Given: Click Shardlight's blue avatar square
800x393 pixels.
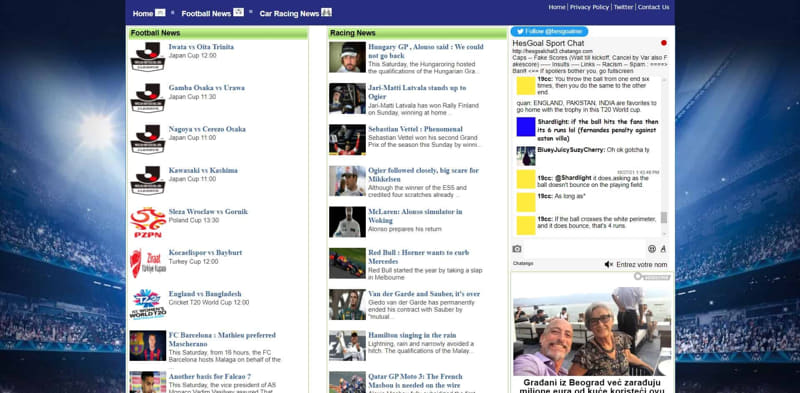Looking at the screenshot, I should [526, 127].
